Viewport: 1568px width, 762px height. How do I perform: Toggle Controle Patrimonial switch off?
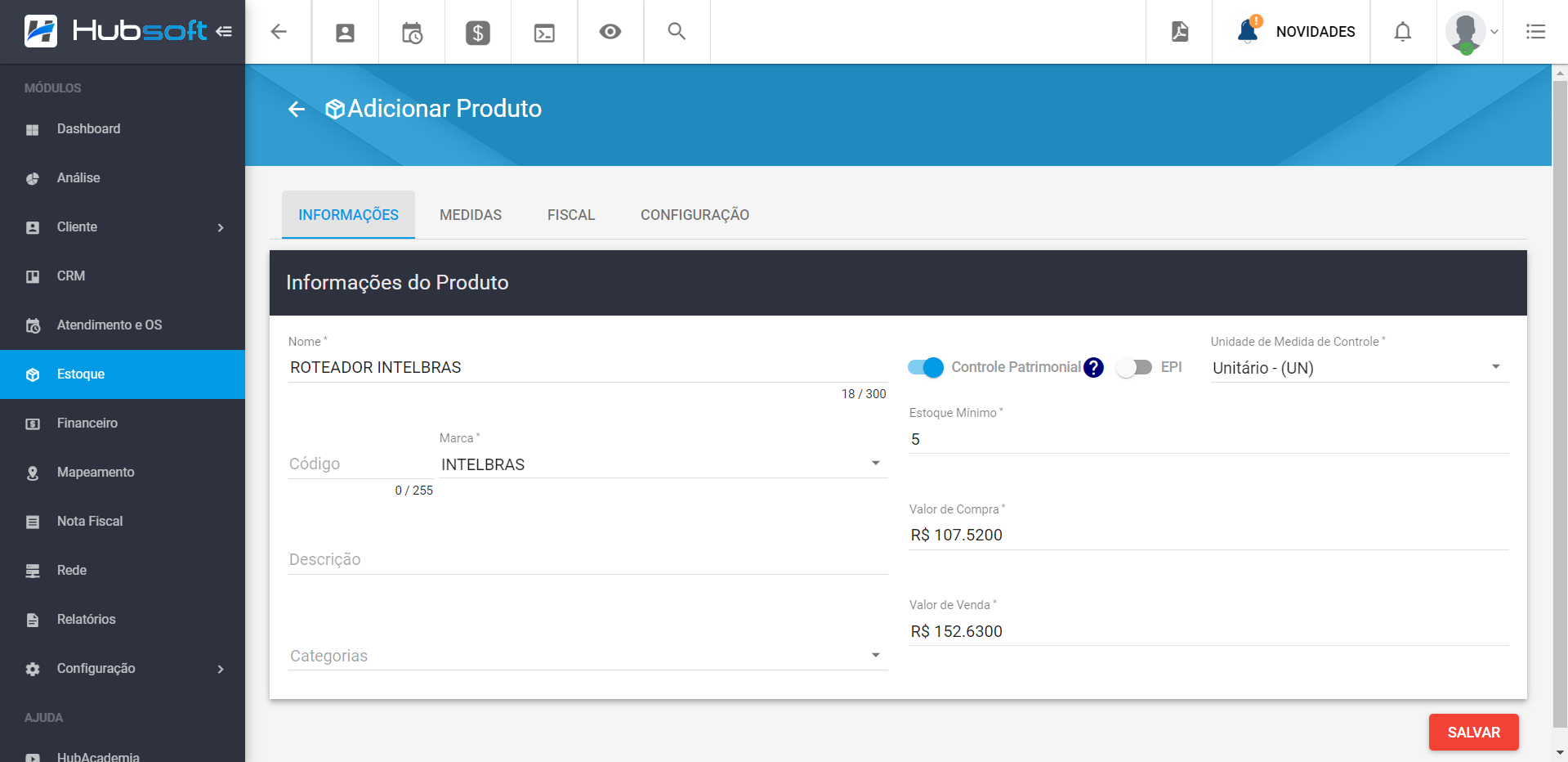[x=926, y=367]
